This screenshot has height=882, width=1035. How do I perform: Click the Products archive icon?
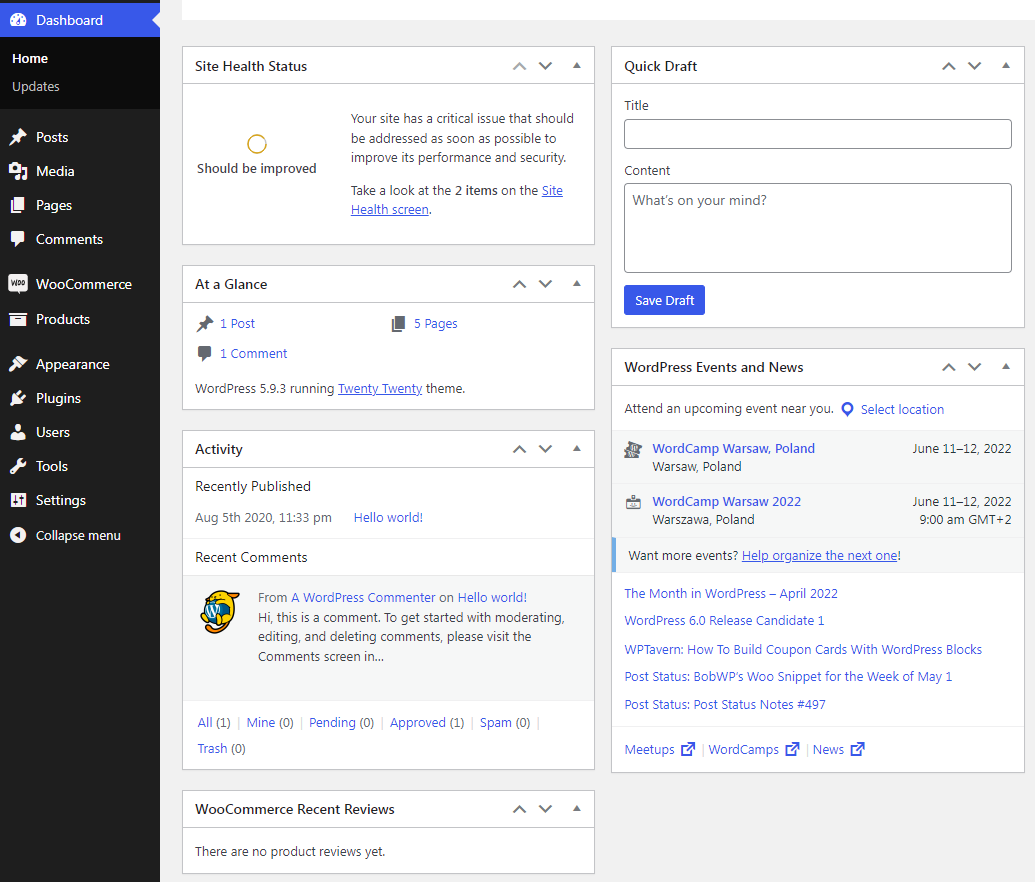click(18, 319)
